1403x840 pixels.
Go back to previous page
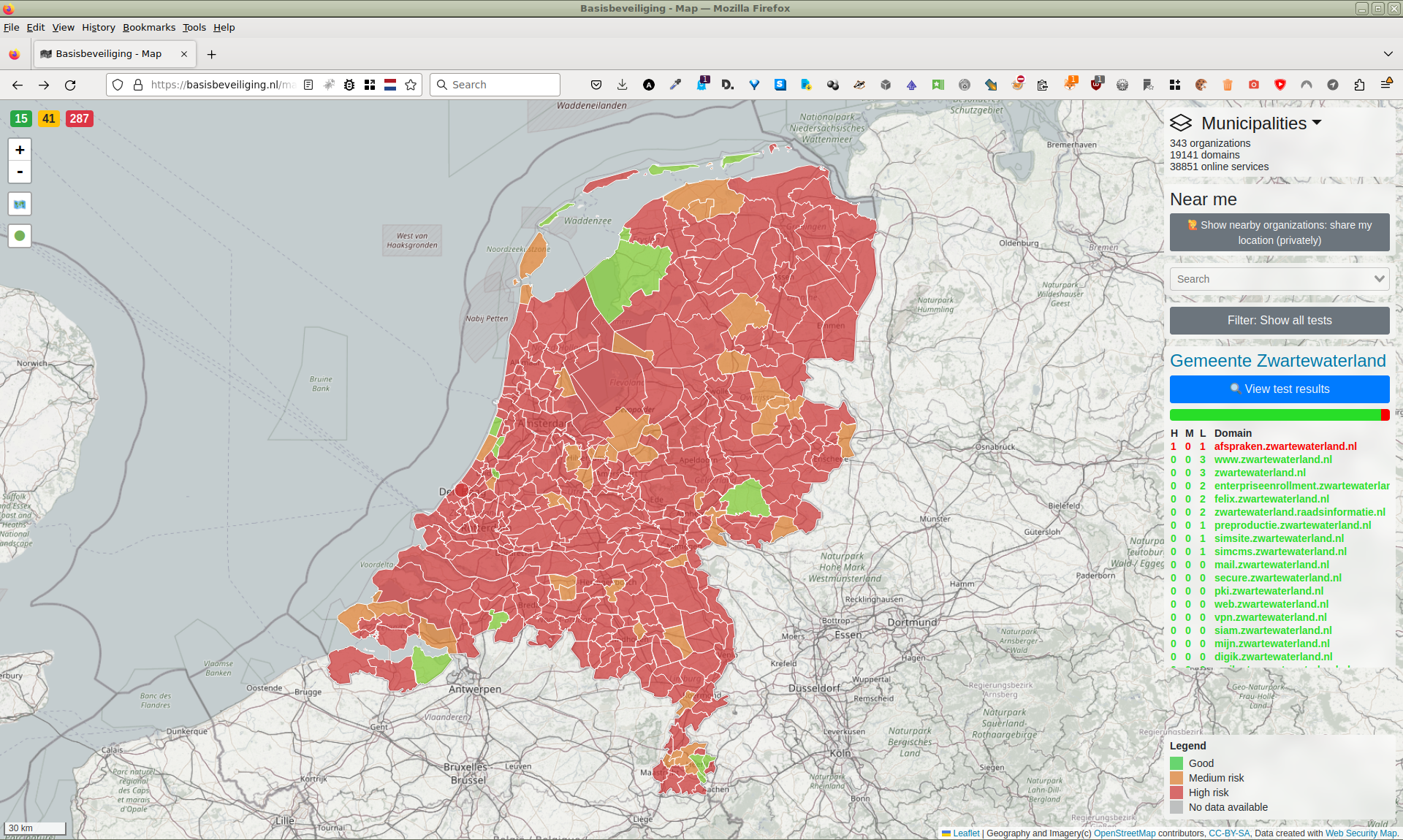(x=18, y=85)
